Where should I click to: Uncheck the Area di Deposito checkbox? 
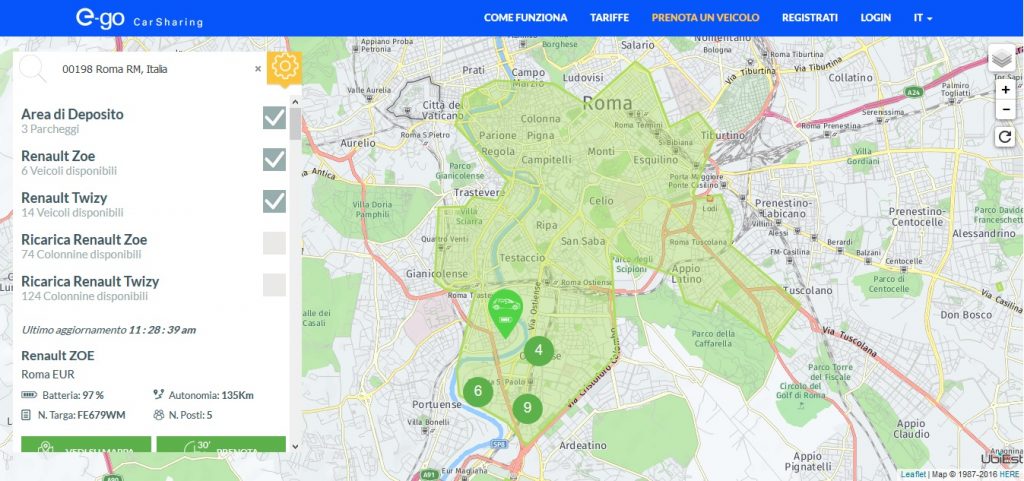click(274, 118)
